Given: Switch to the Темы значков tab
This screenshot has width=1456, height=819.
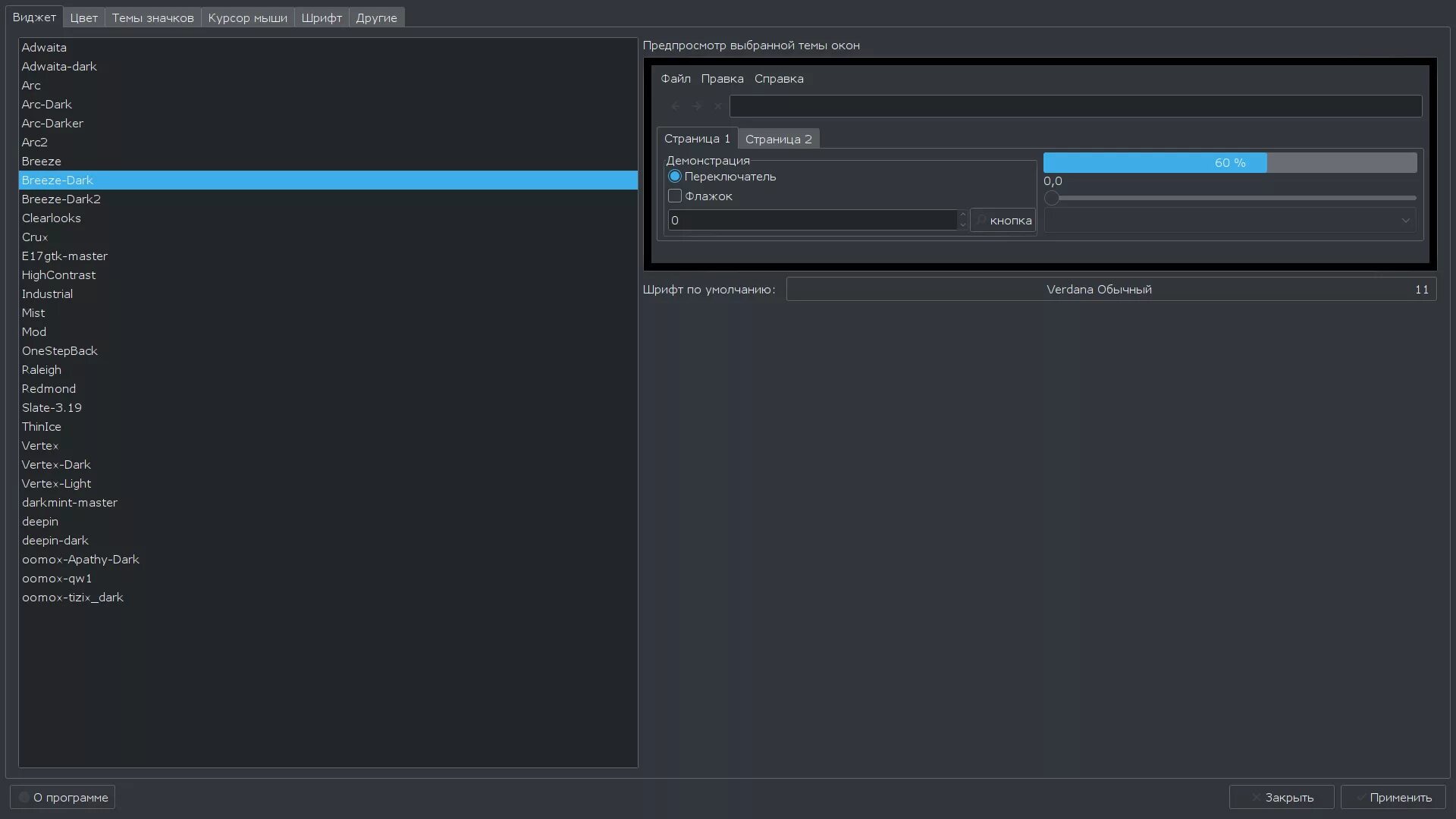Looking at the screenshot, I should (152, 17).
